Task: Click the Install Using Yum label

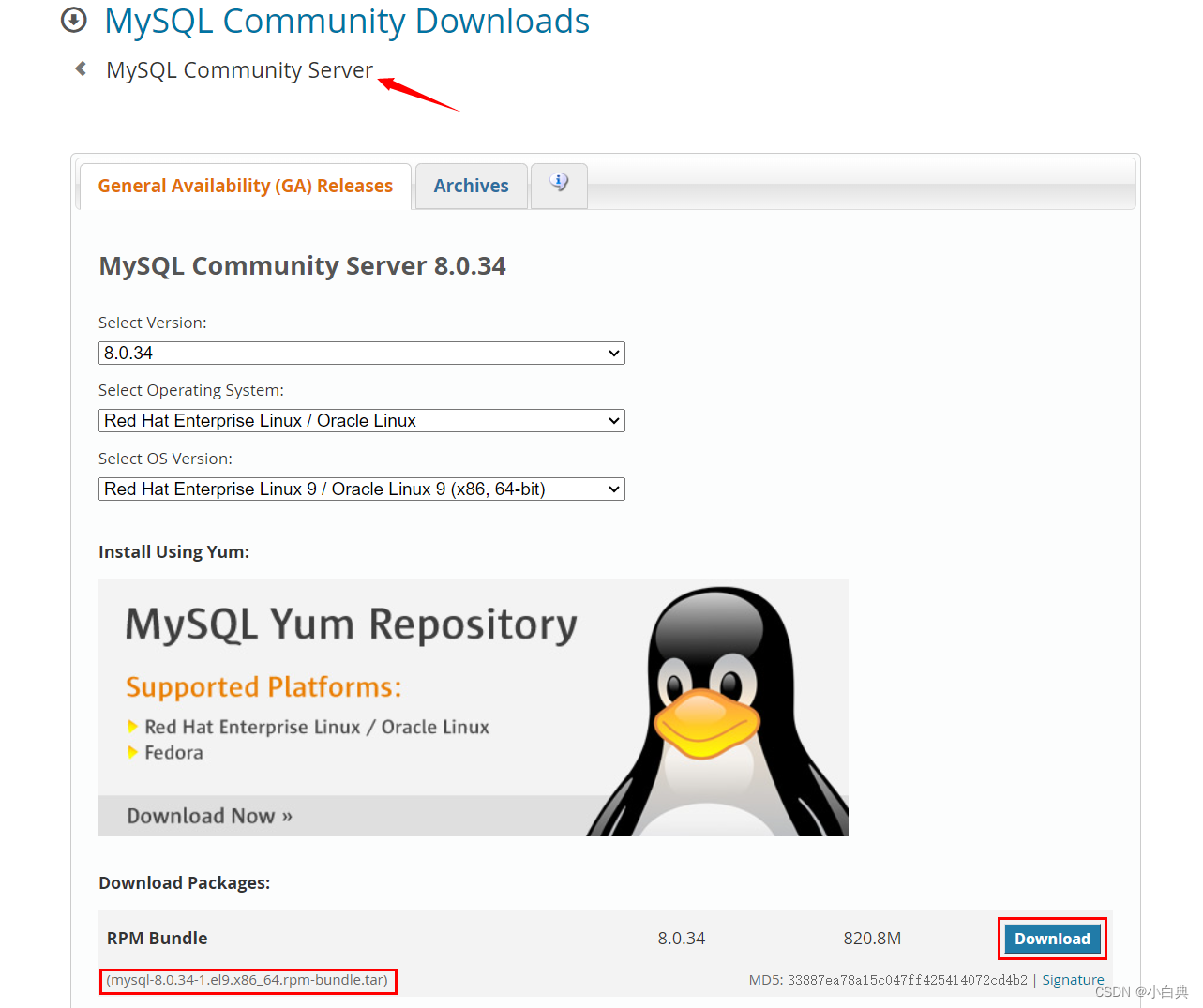Action: click(173, 552)
